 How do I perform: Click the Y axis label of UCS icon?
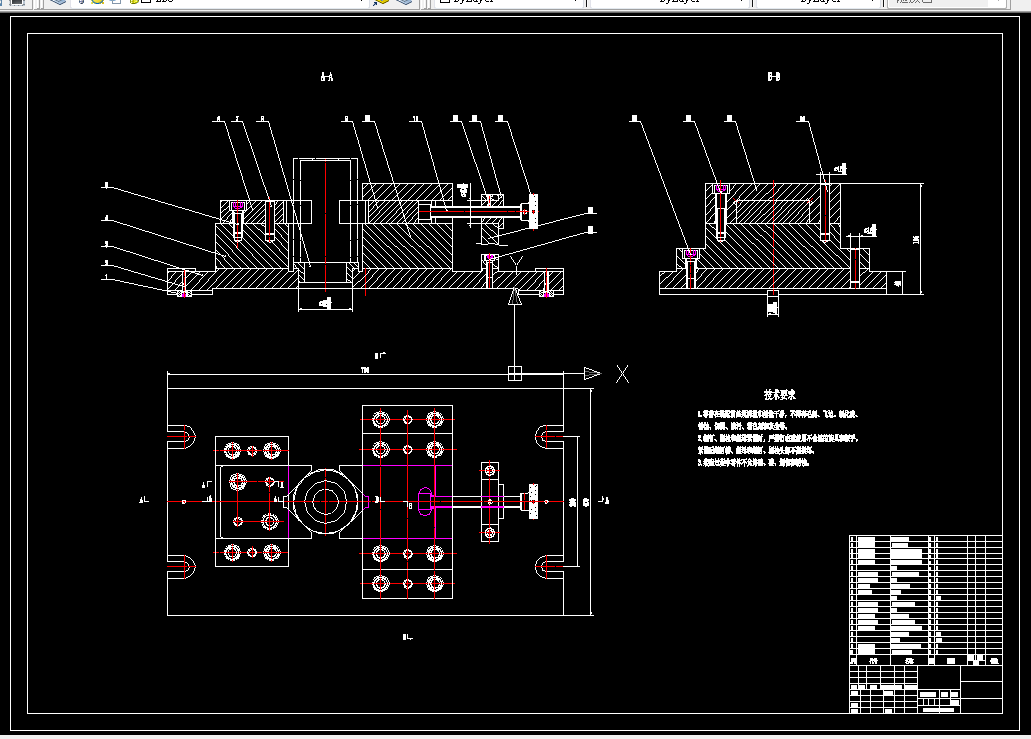coord(517,264)
